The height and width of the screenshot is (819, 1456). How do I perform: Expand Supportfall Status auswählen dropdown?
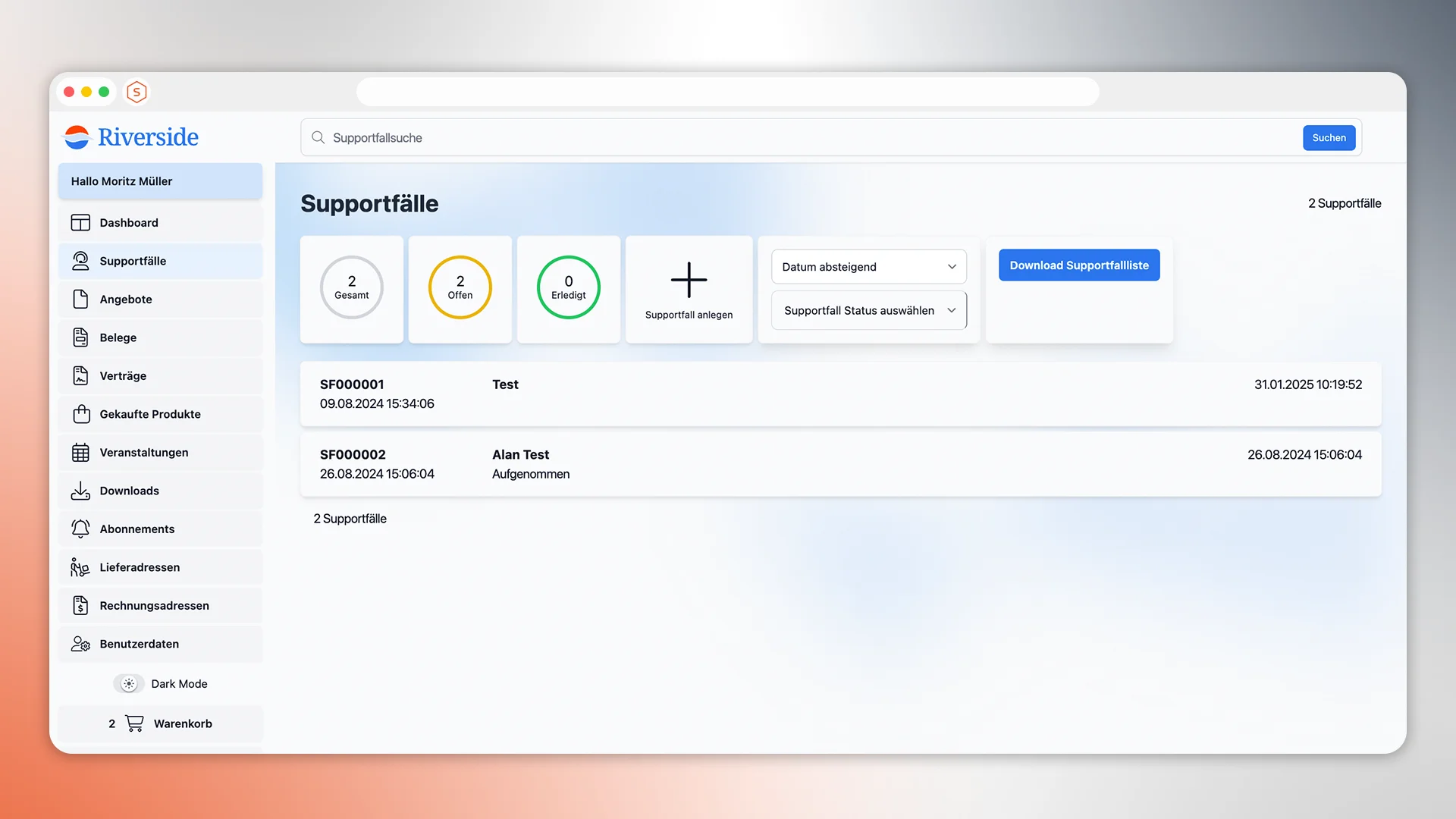[x=868, y=311]
